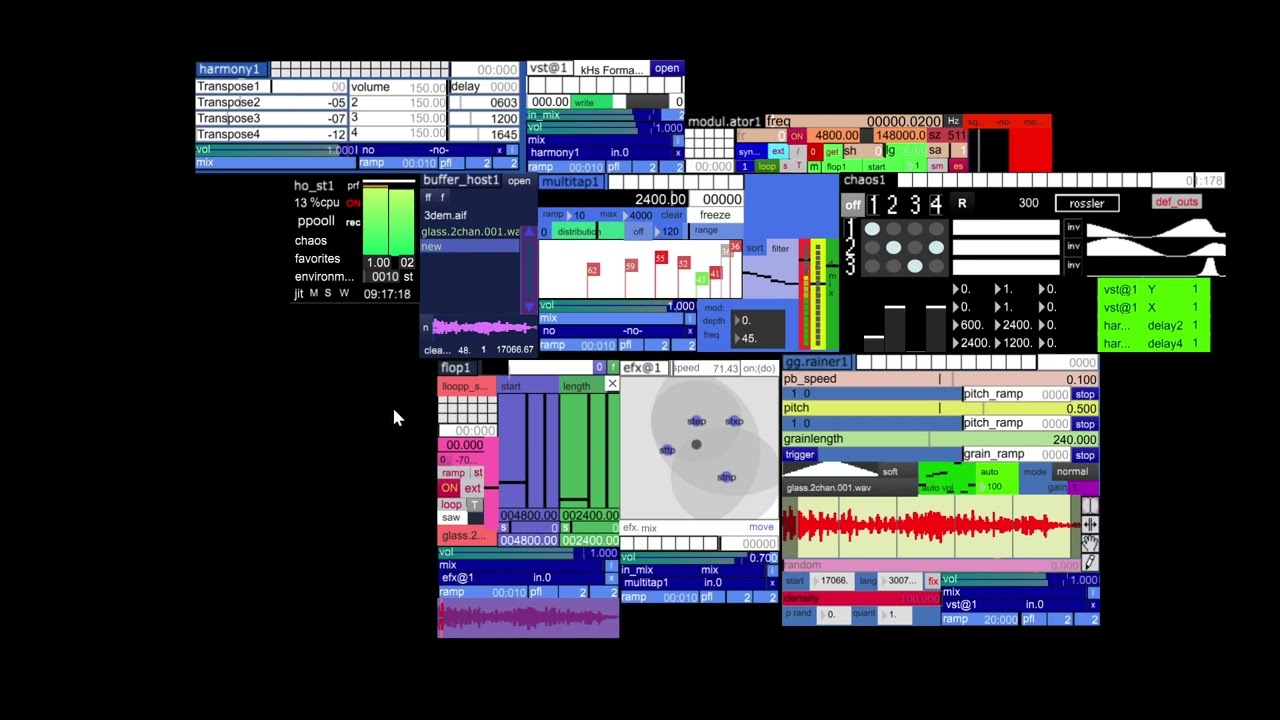Screen dimensions: 1280x720
Task: Select chaos in ho_st1 menu
Action: [x=311, y=241]
